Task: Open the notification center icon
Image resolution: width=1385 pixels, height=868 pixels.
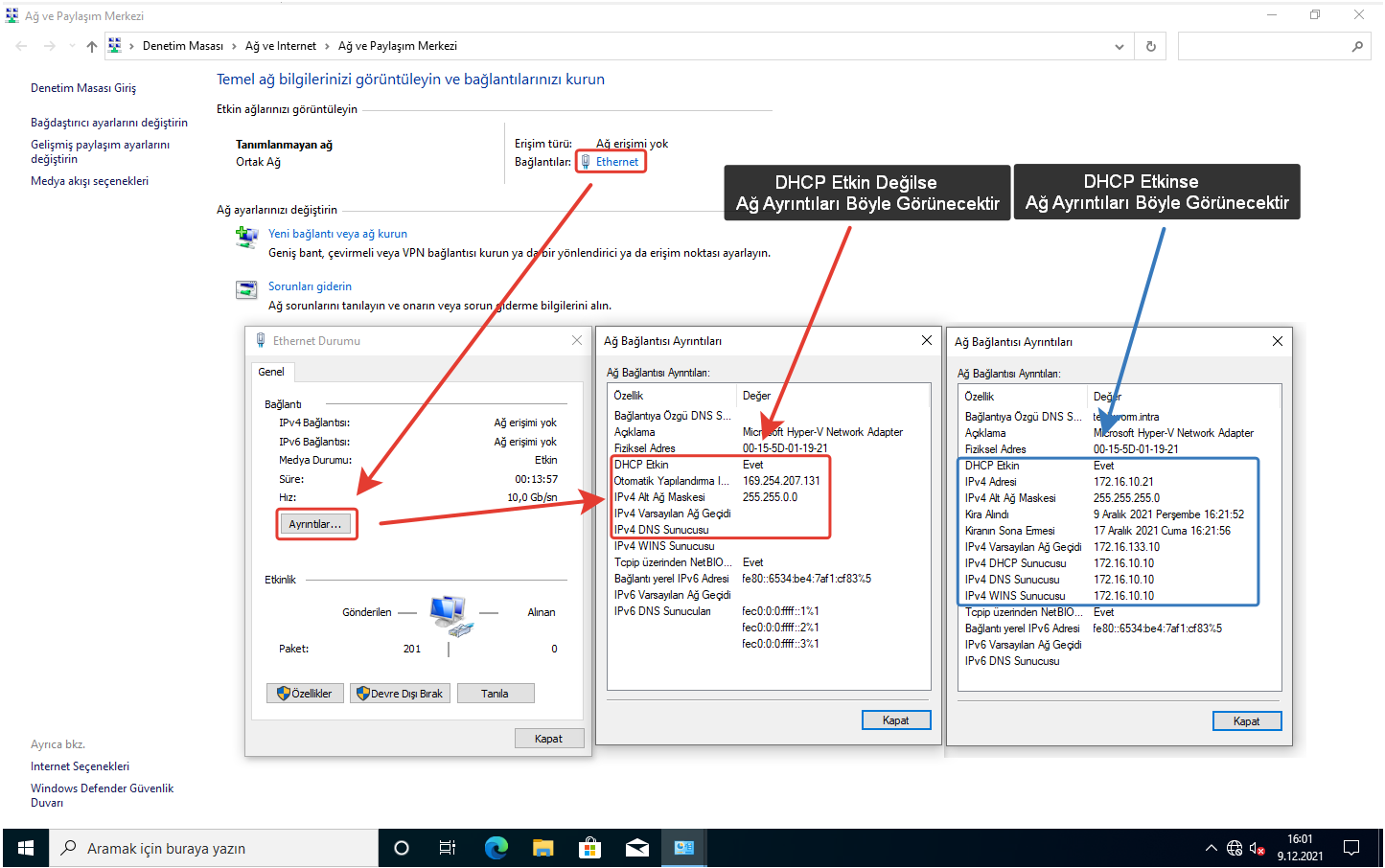Action: 1351,848
